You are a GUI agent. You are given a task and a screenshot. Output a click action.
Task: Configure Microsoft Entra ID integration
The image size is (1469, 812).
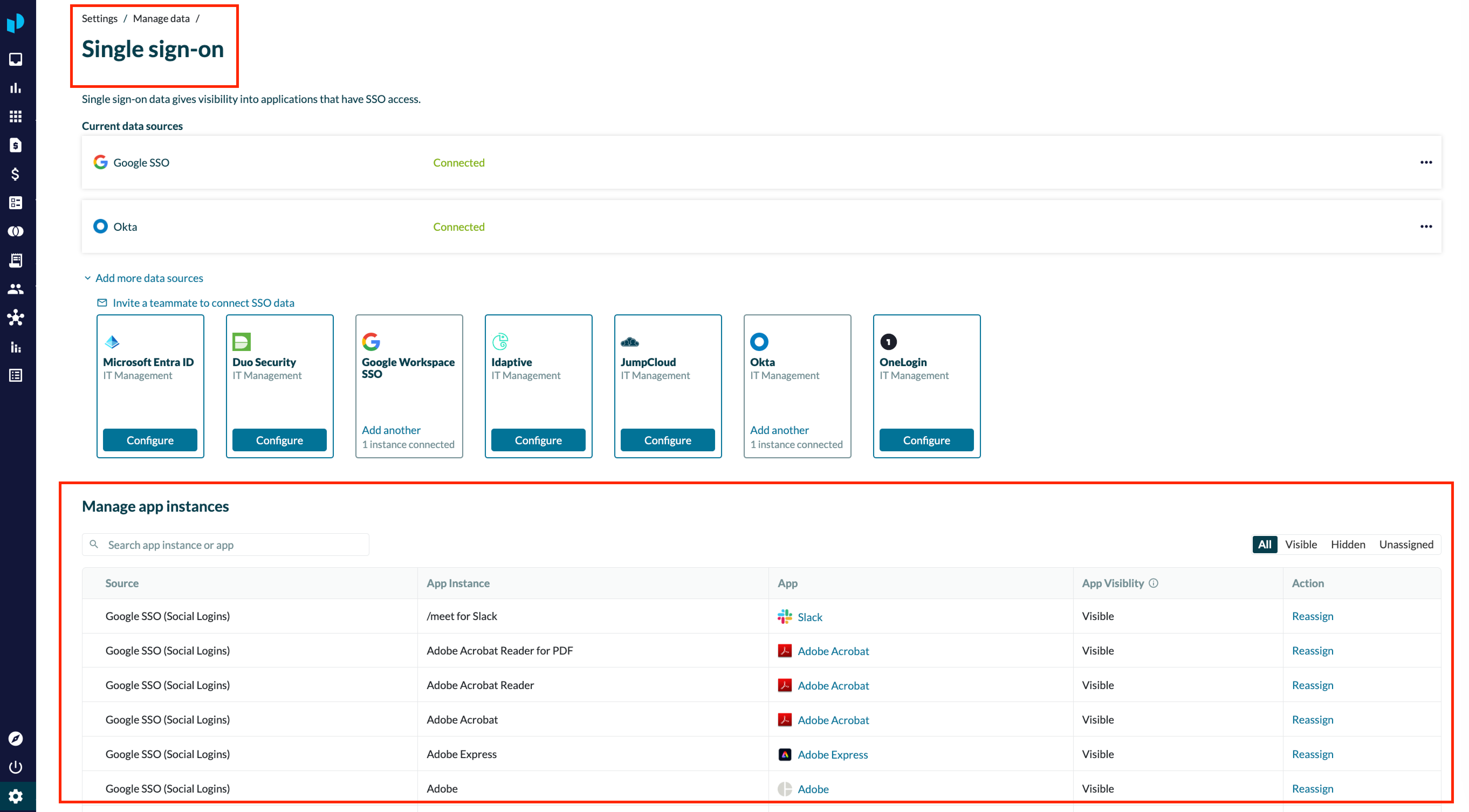[x=150, y=440]
